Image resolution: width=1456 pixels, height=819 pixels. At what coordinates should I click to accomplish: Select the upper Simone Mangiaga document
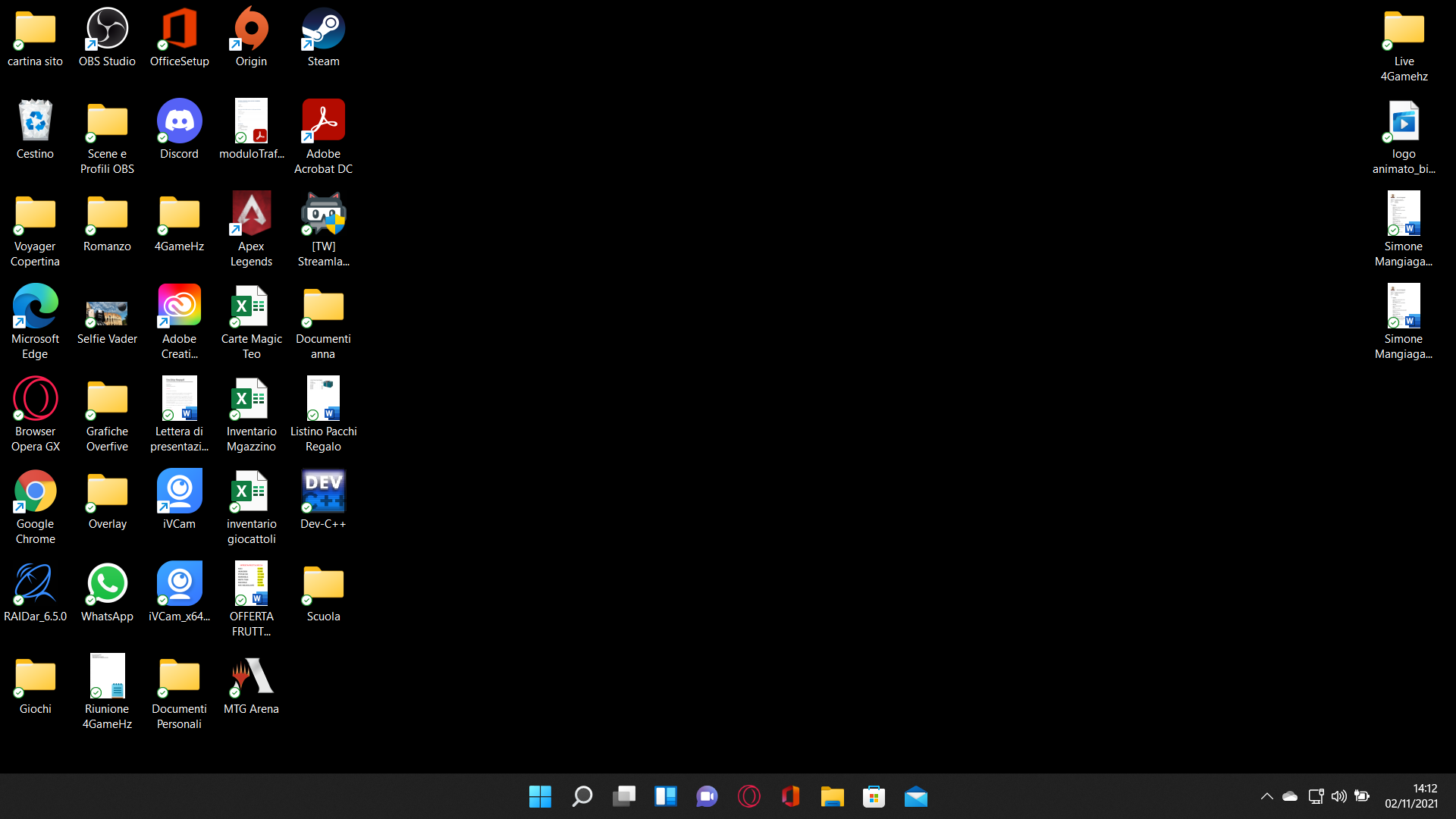[x=1404, y=231]
